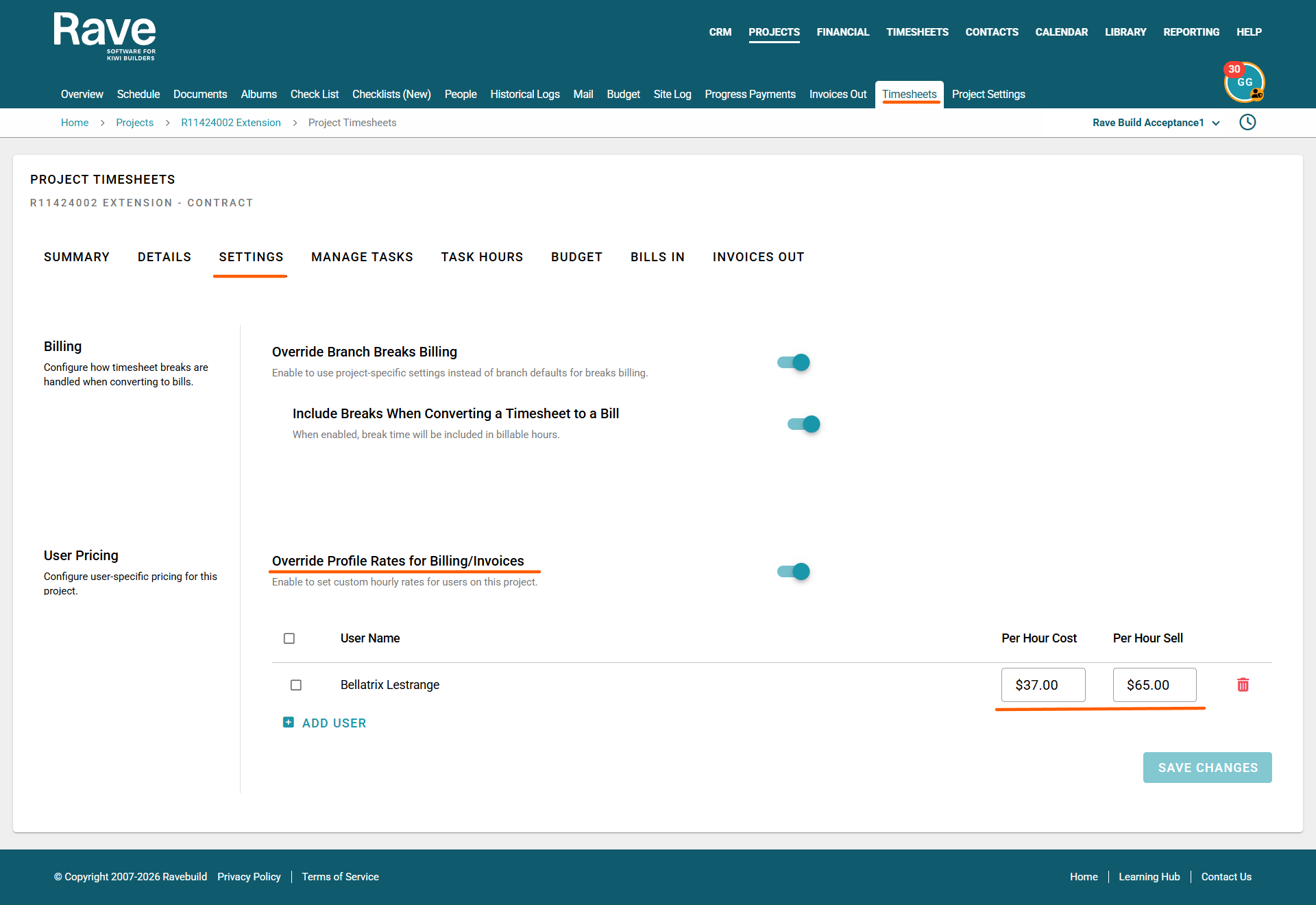Switch to the Manage Tasks tab
Screen dimensions: 1316x905
click(362, 257)
